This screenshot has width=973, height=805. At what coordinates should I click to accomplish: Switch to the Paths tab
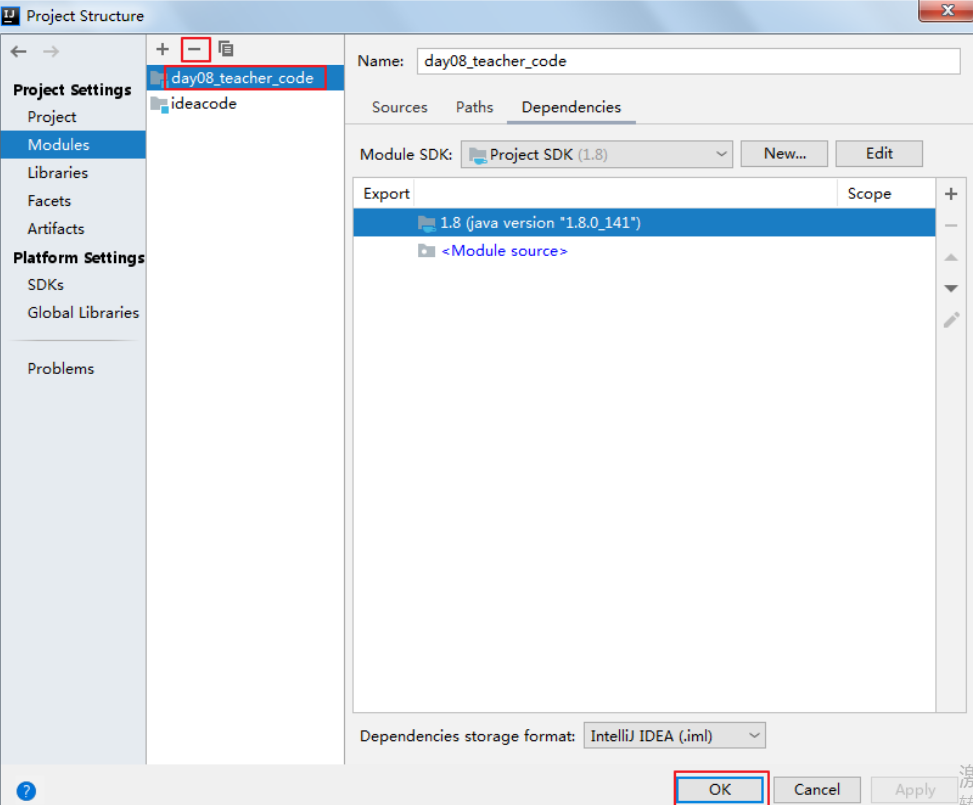[475, 107]
